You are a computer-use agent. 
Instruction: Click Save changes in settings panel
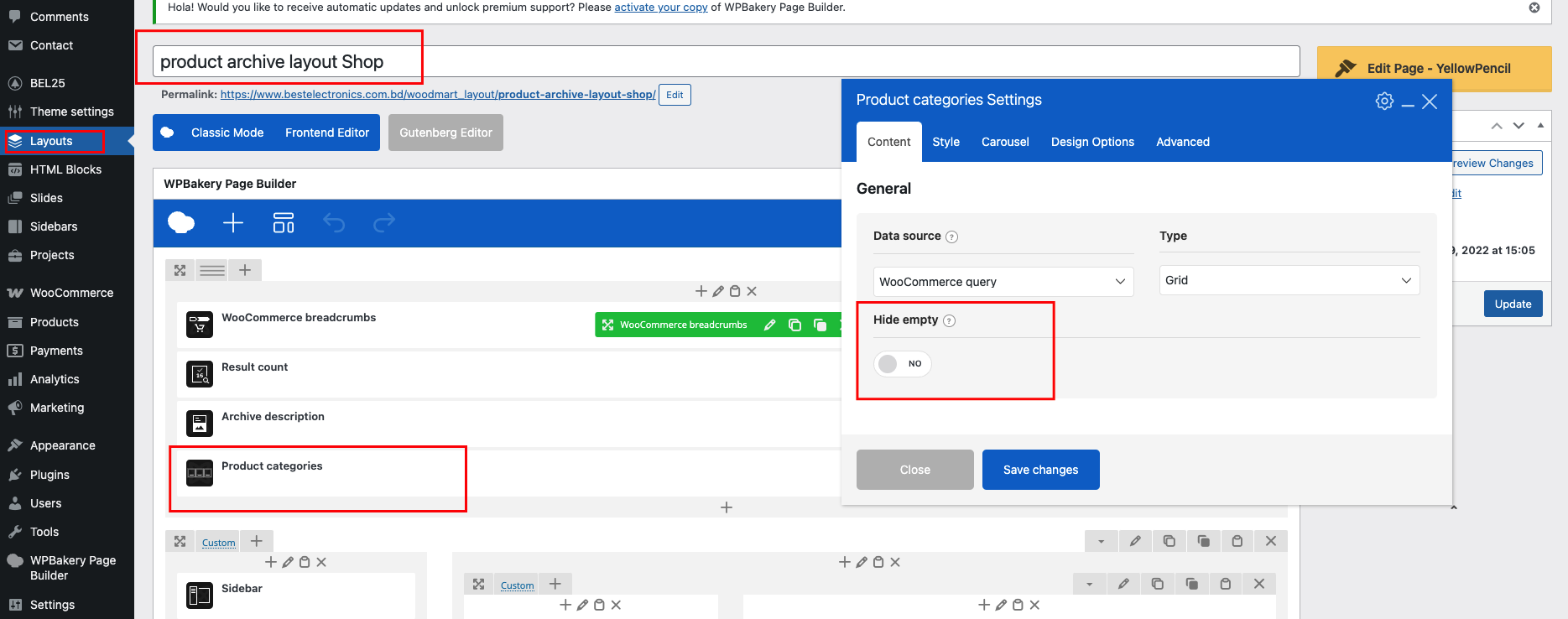1041,470
